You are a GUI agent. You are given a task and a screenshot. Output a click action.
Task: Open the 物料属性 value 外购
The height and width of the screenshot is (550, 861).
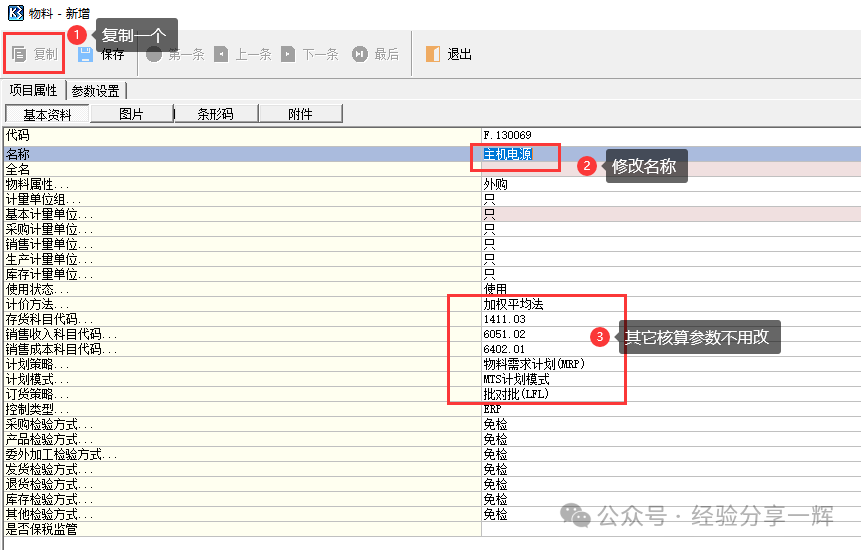coord(495,185)
